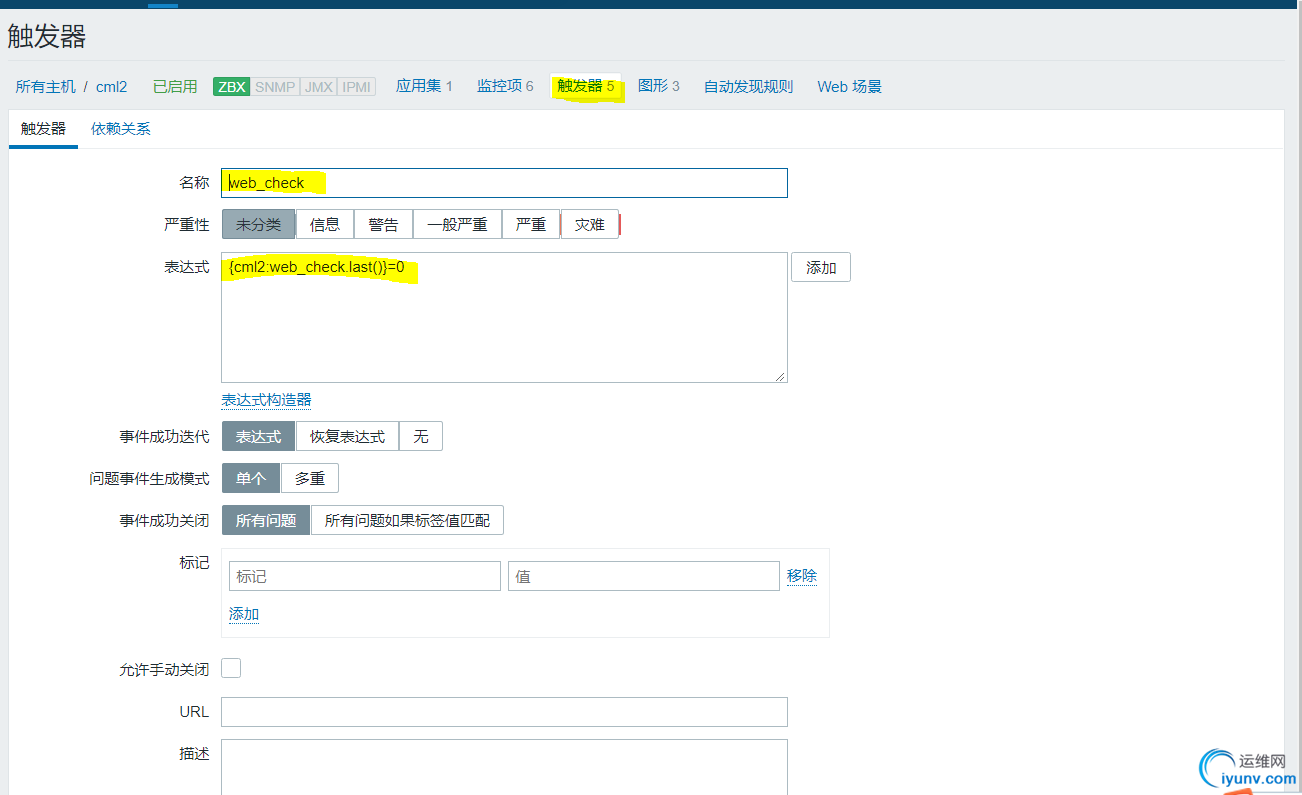Click 添加 link under the tag fields

(244, 614)
